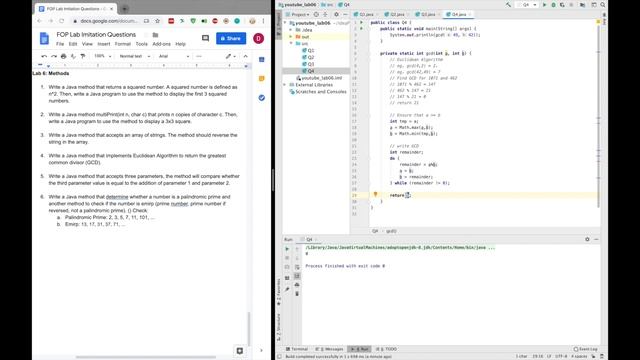Image resolution: width=640 pixels, height=360 pixels.
Task: Open the Keep side panel icon in Docs
Action: tap(262, 78)
